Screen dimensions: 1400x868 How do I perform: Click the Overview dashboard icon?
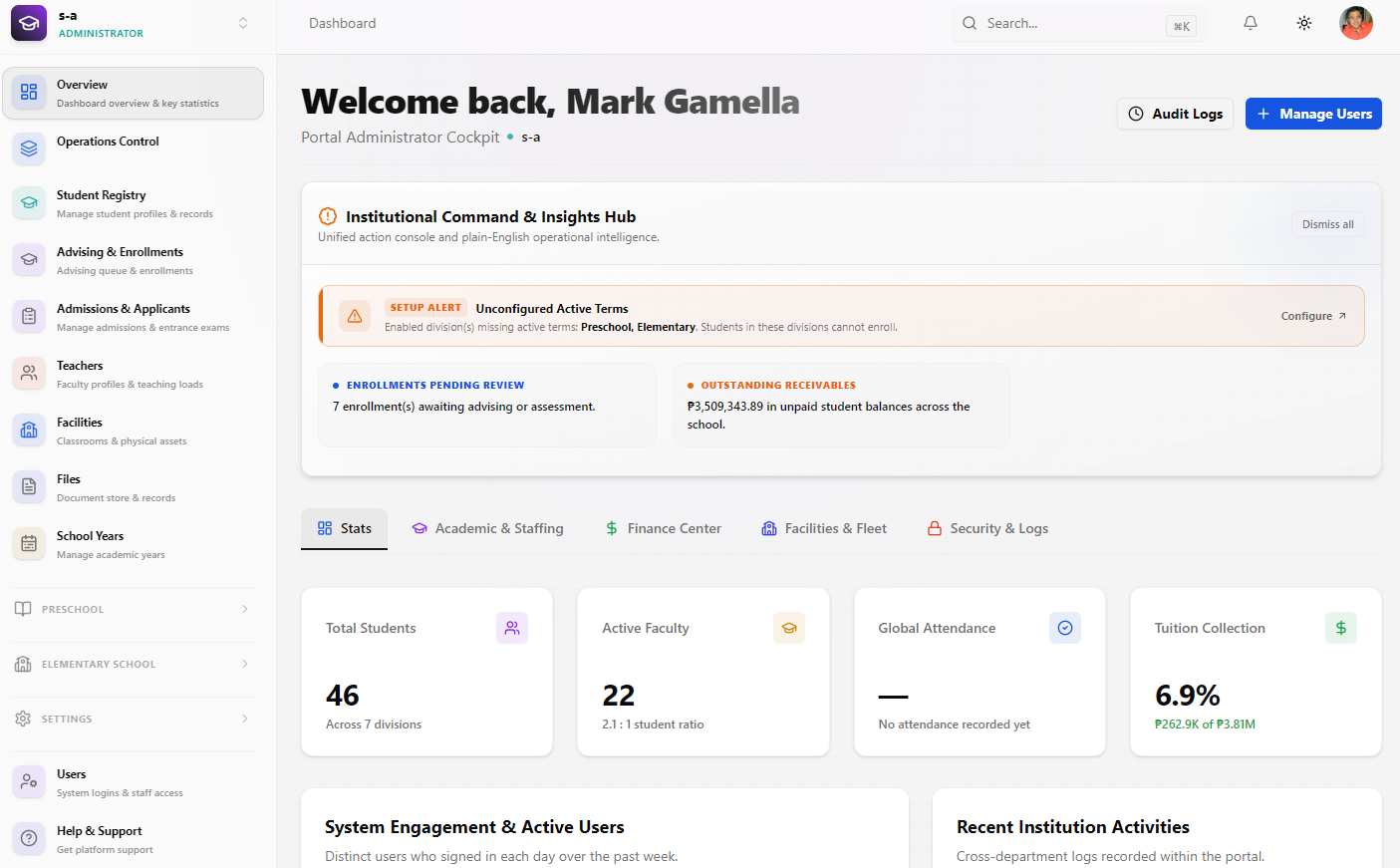coord(29,93)
